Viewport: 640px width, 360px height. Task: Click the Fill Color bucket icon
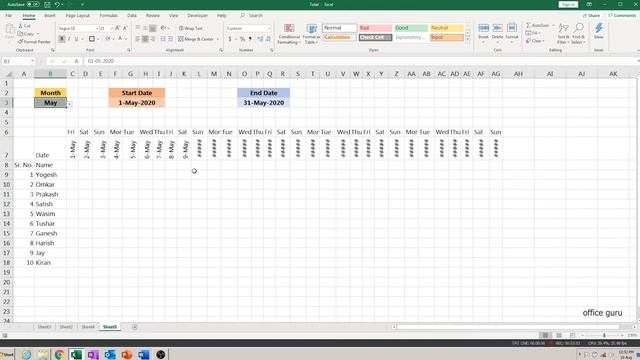click(108, 39)
